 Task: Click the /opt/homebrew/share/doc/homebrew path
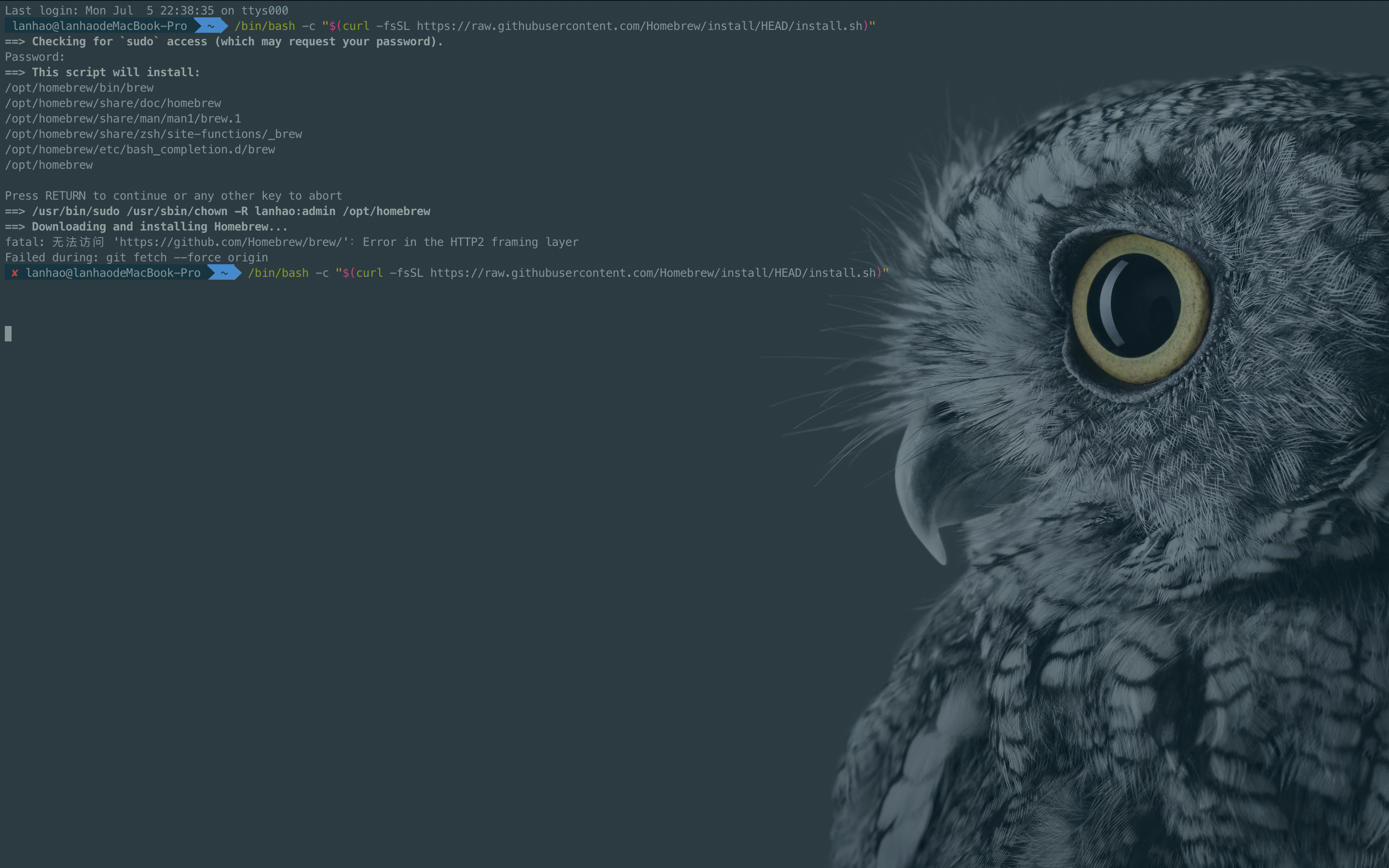point(113,103)
